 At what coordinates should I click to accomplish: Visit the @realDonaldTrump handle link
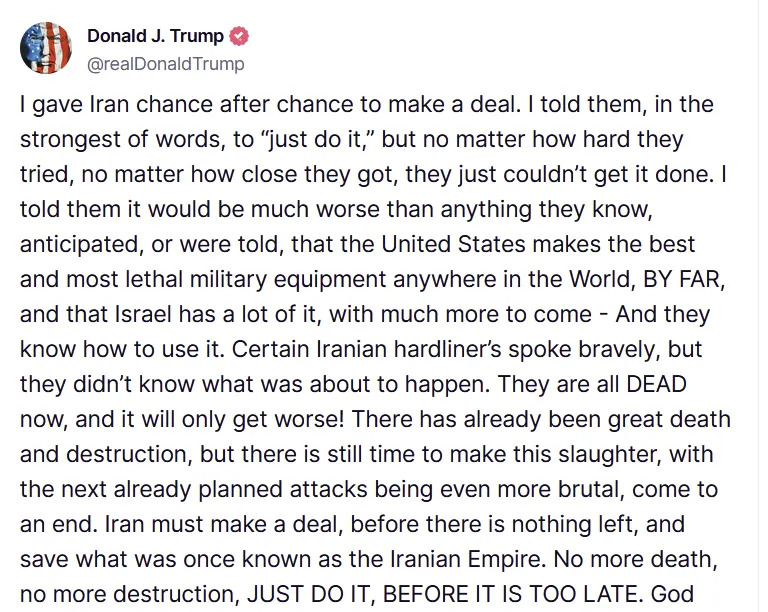[x=166, y=64]
